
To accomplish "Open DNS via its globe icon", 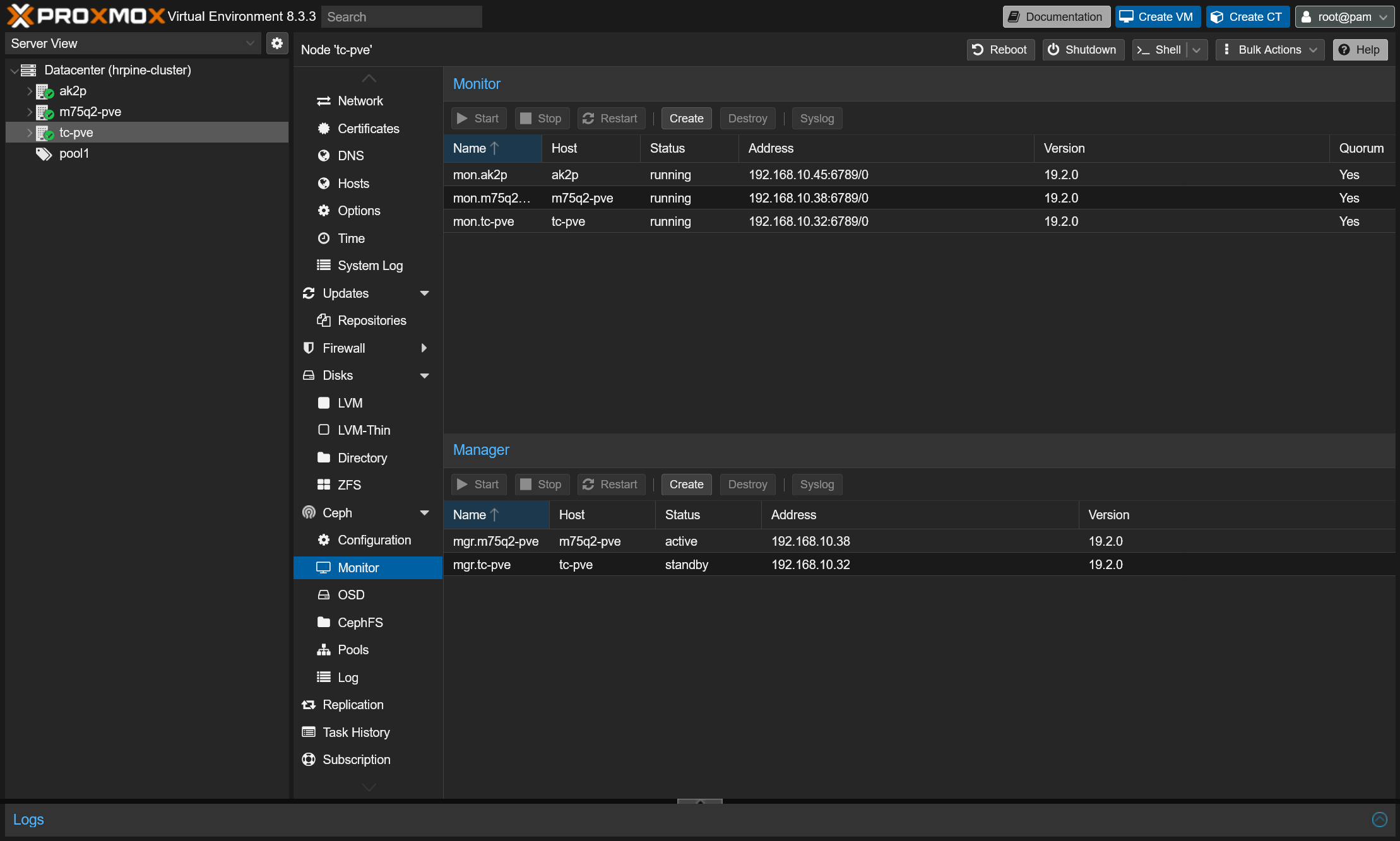I will tap(324, 156).
